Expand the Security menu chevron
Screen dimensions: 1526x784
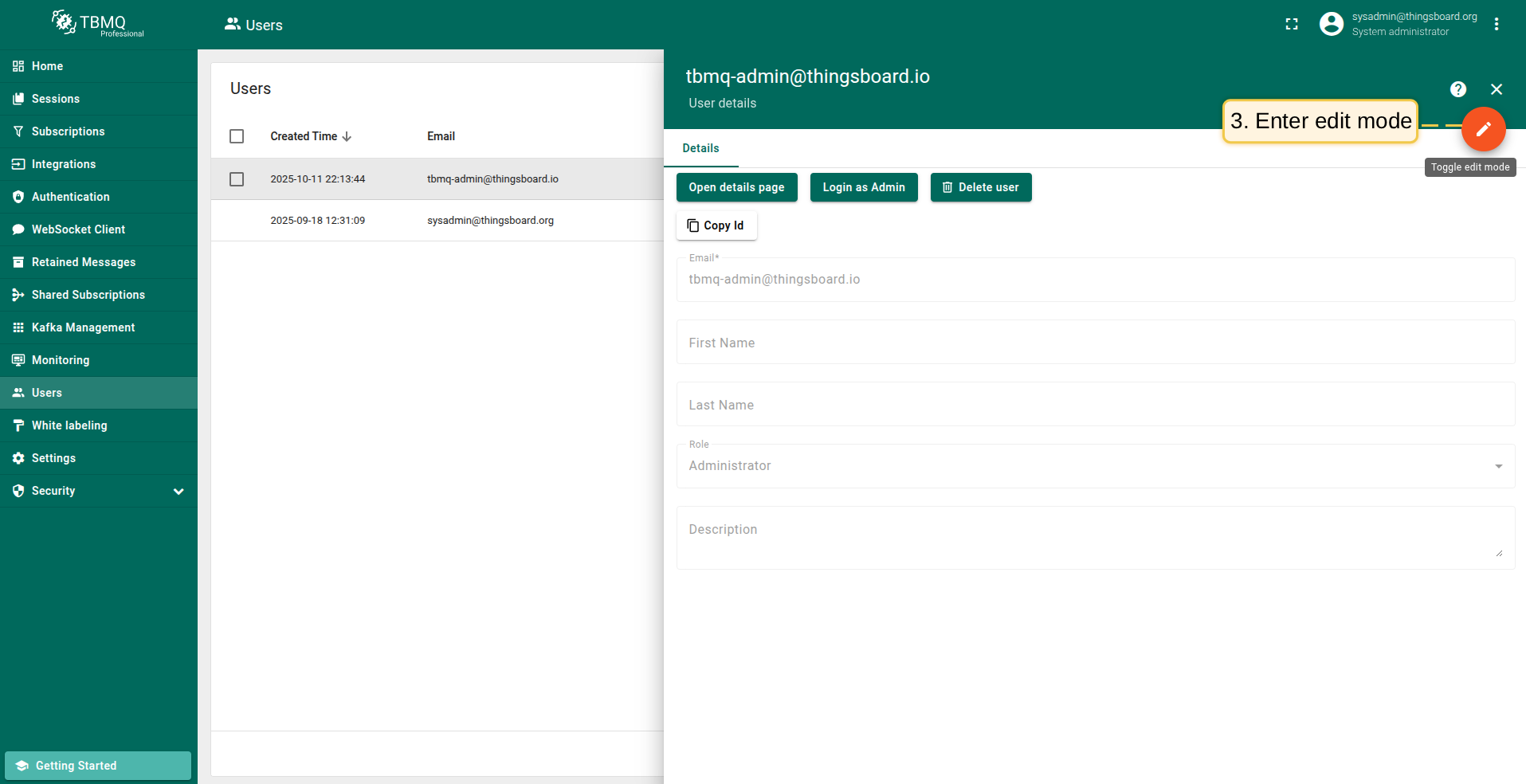click(178, 492)
